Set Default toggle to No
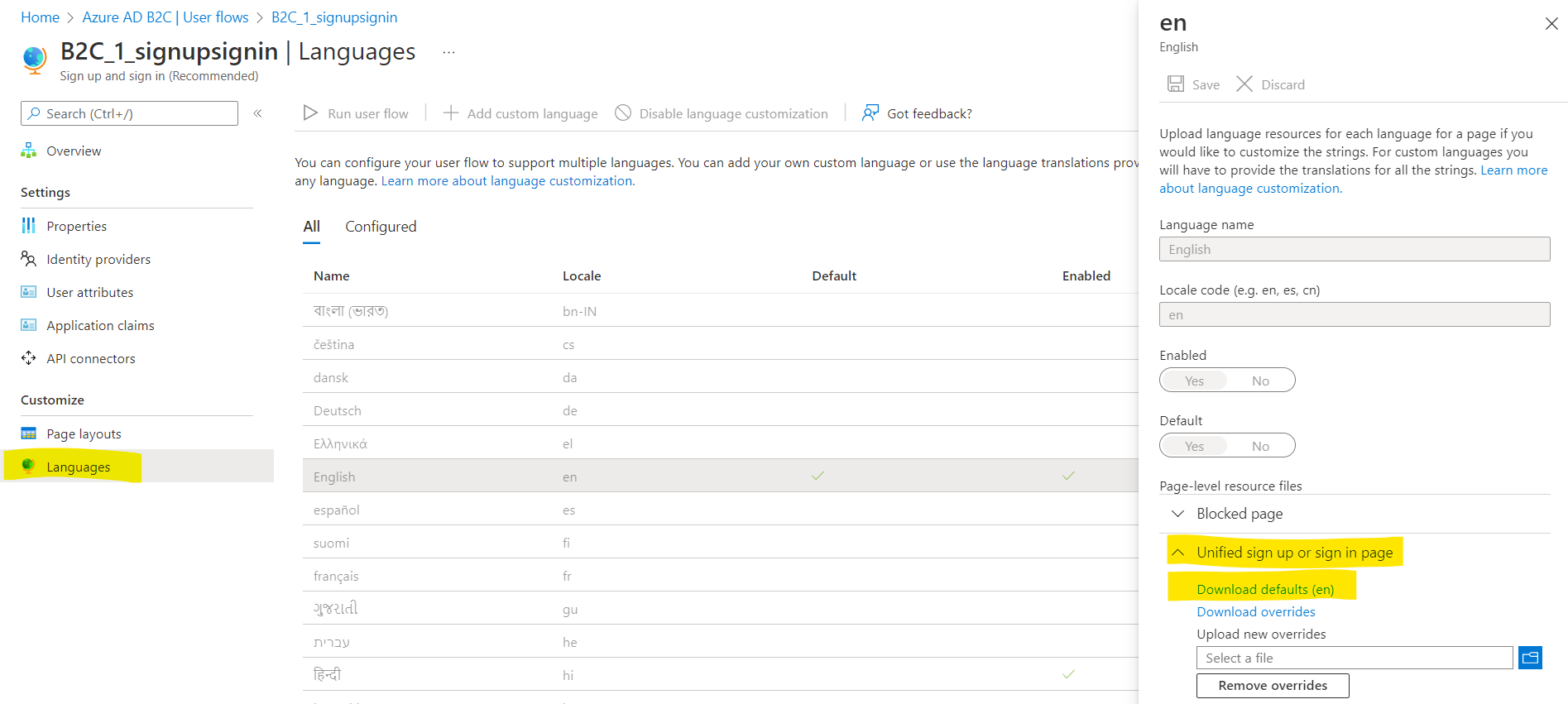 (x=1260, y=446)
